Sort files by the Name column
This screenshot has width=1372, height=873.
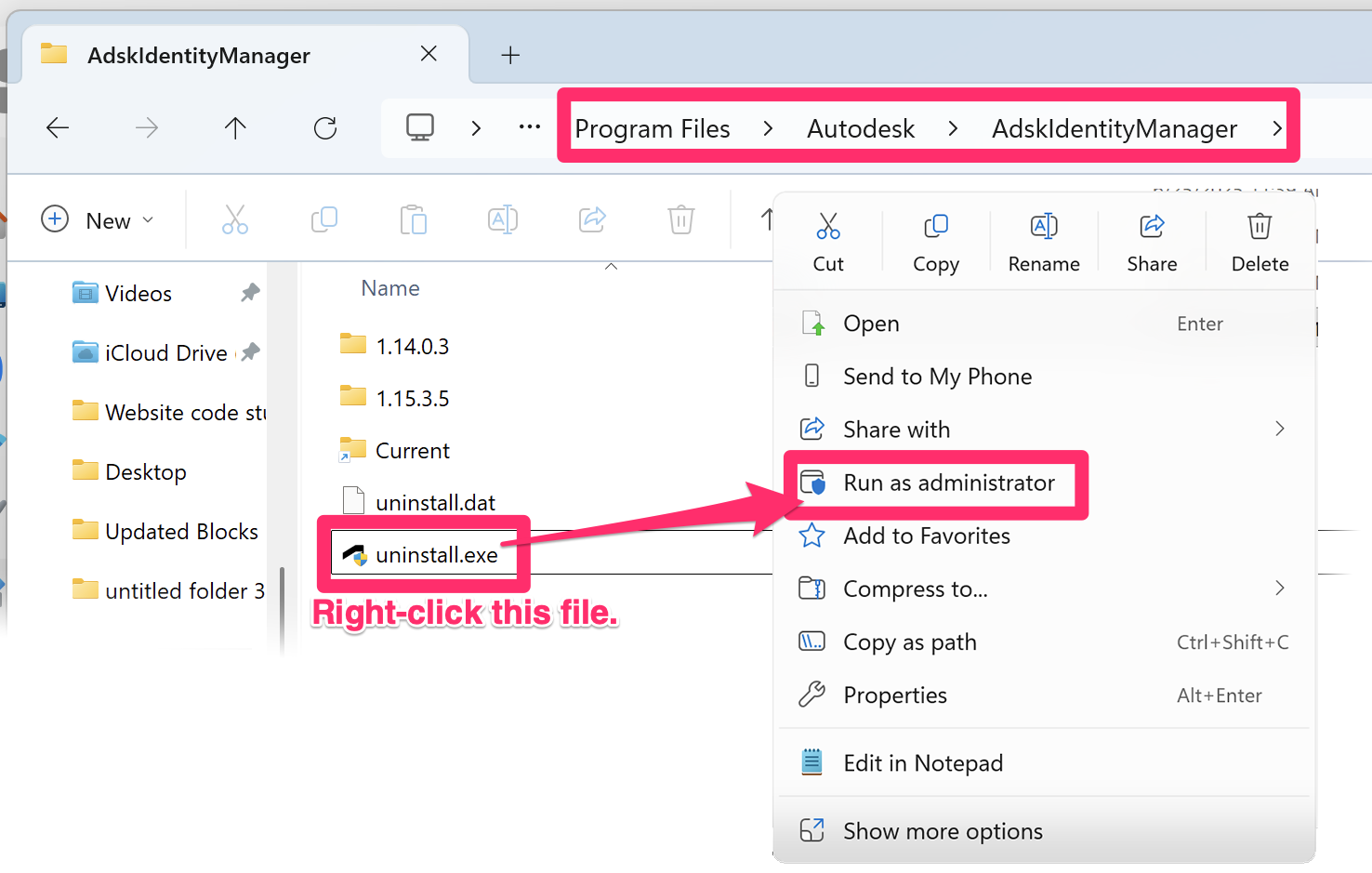coord(389,287)
